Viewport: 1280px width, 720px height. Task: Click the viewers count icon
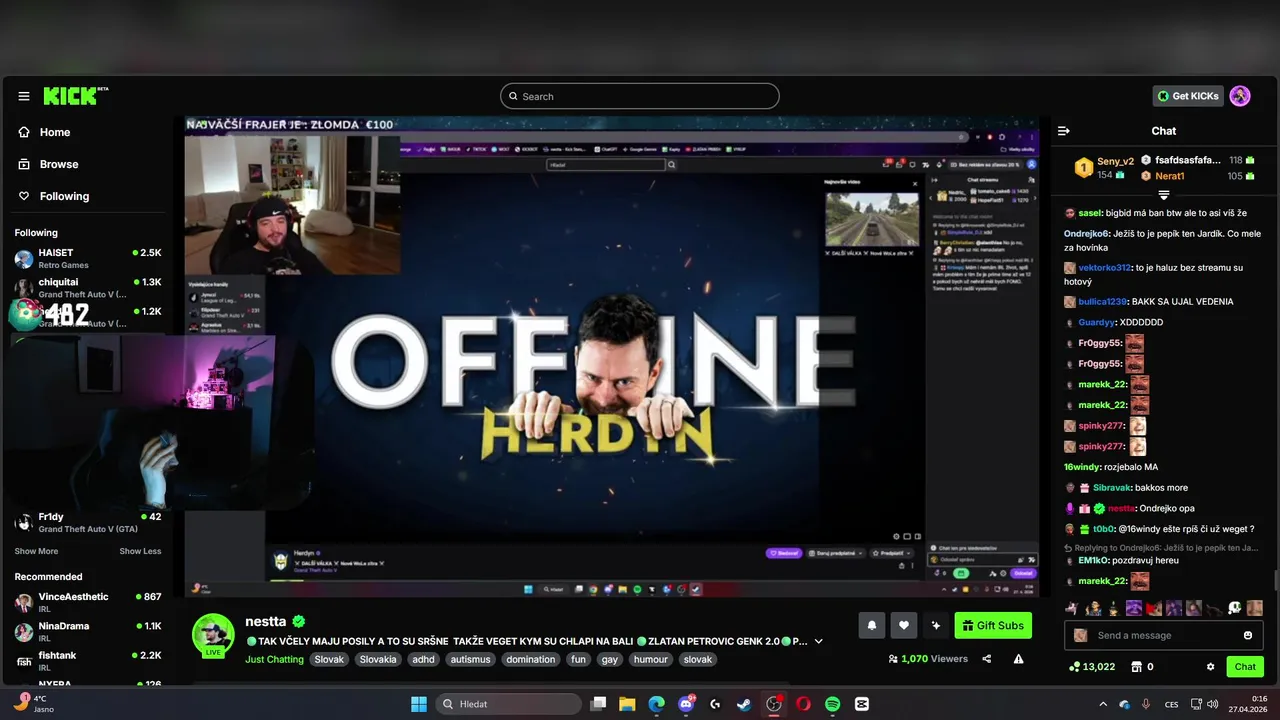[893, 659]
